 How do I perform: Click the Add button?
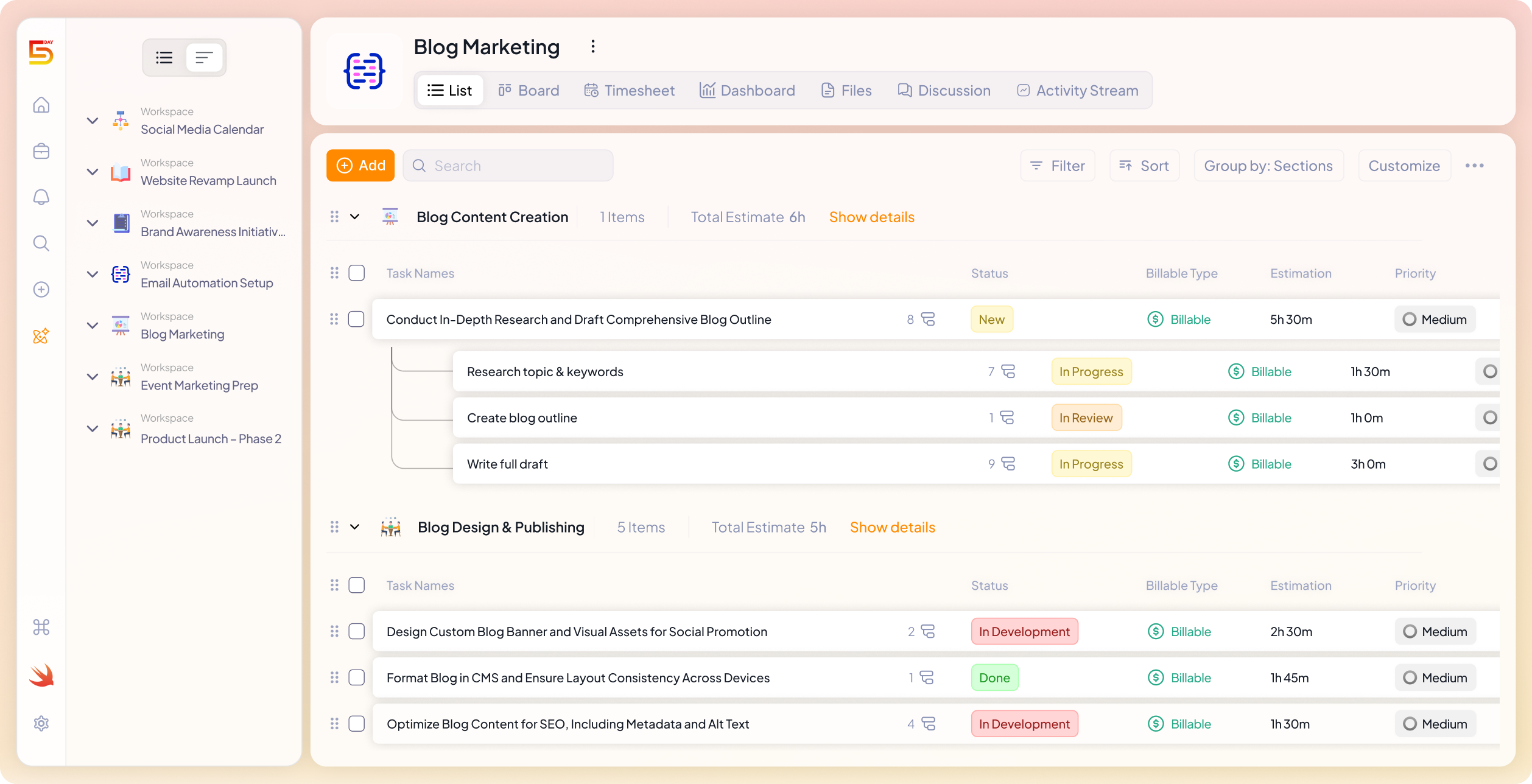coord(360,165)
